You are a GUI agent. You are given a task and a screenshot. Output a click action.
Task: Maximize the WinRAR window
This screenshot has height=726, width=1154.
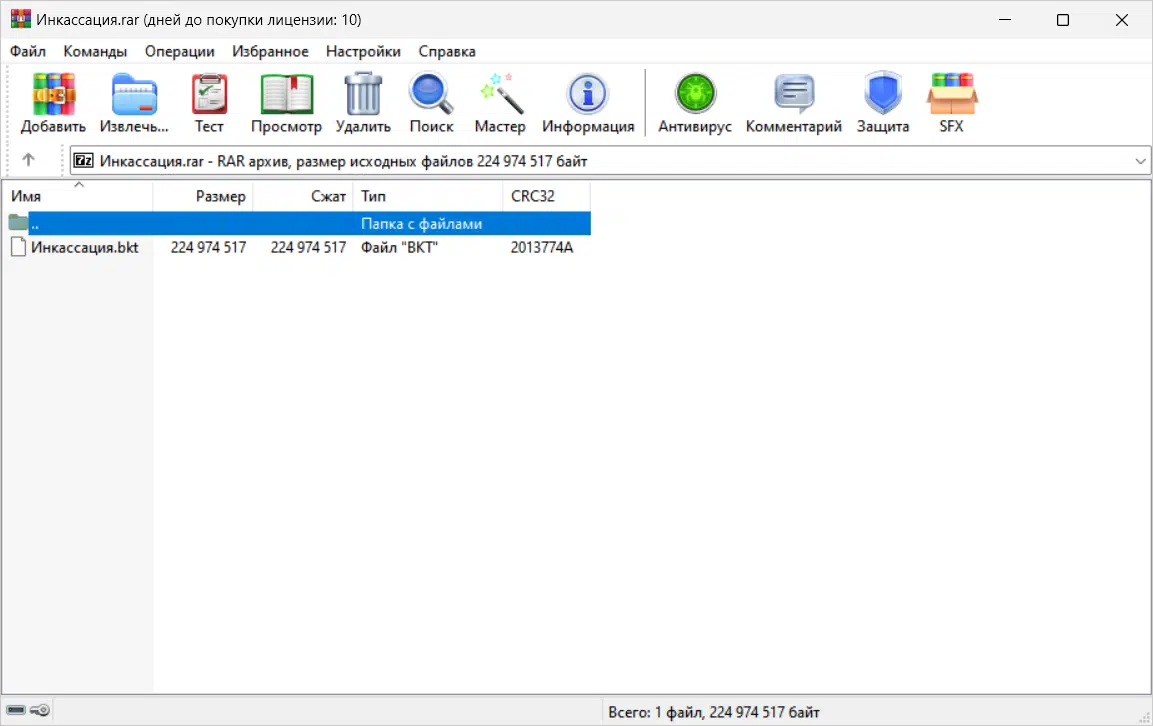(x=1063, y=20)
